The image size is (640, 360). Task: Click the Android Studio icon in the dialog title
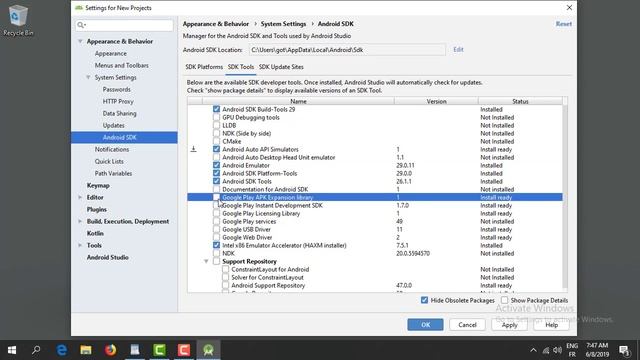point(79,8)
